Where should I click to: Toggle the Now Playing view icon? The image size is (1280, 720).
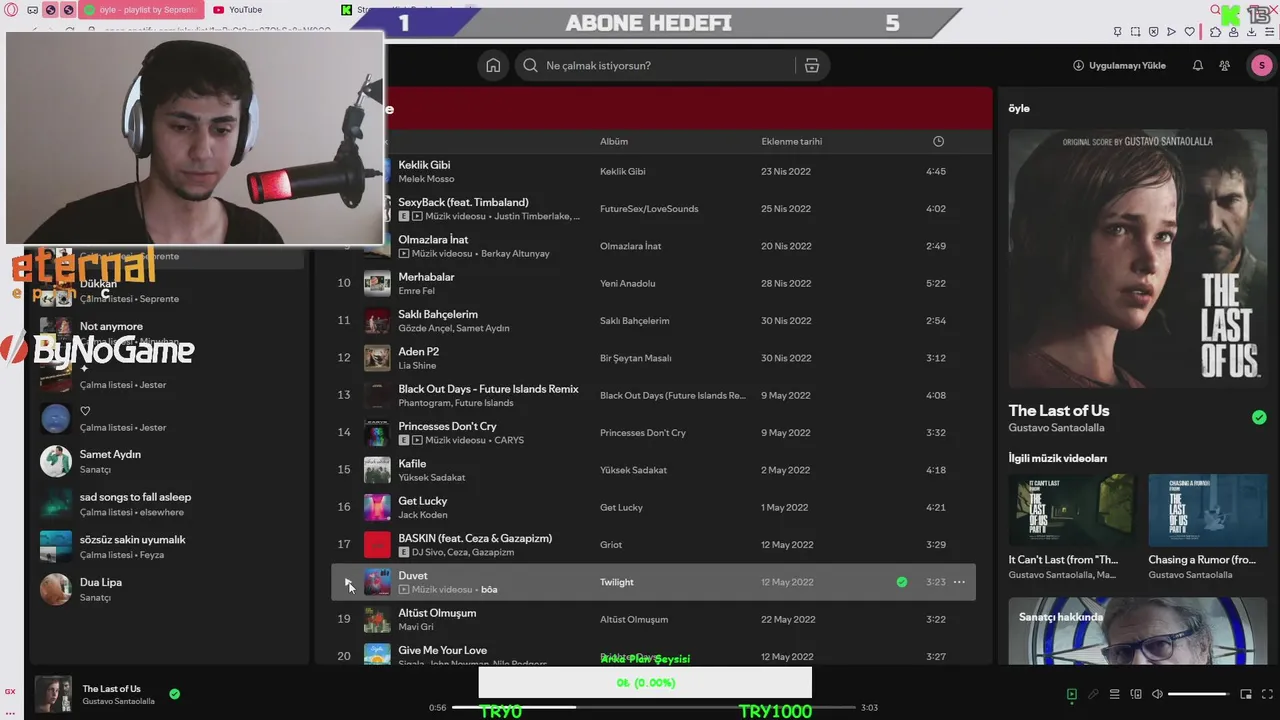1071,694
